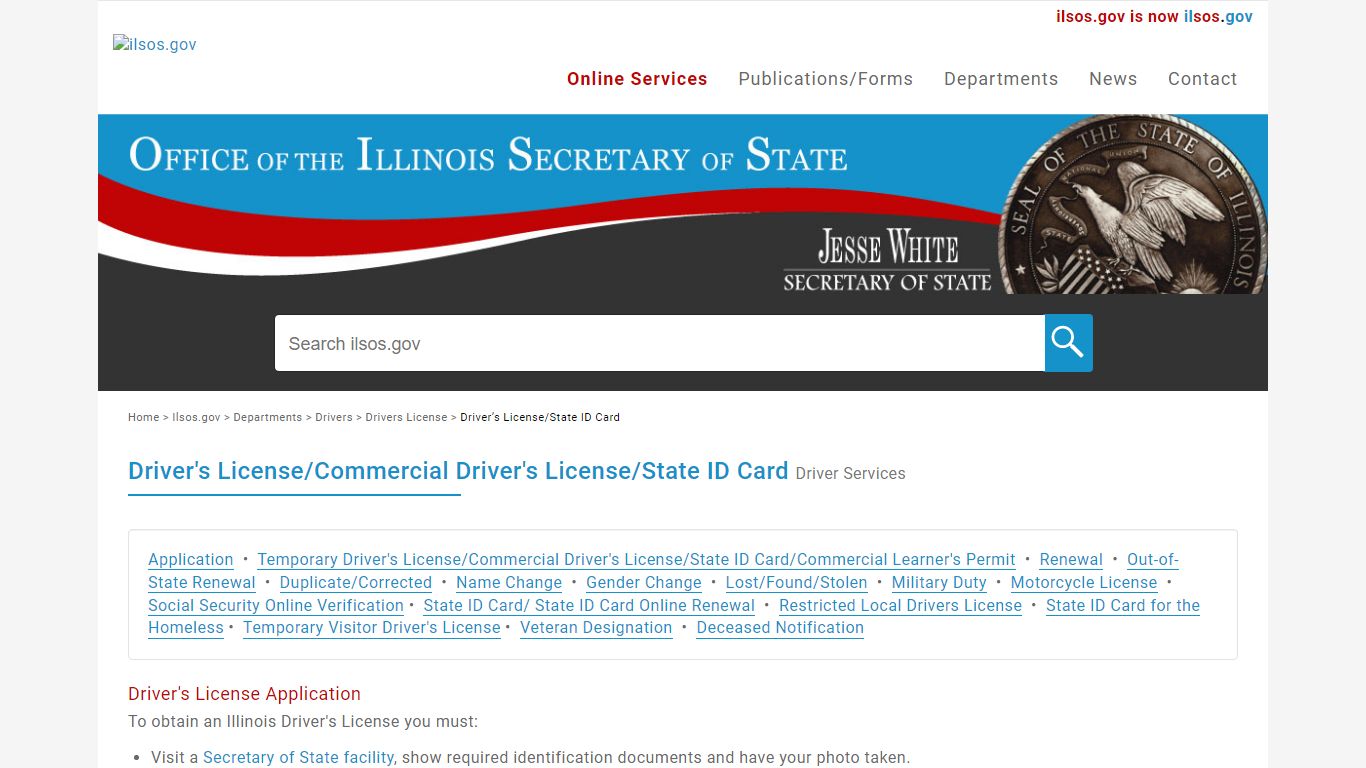Click the Jesse White Secretary of State banner text

click(887, 260)
